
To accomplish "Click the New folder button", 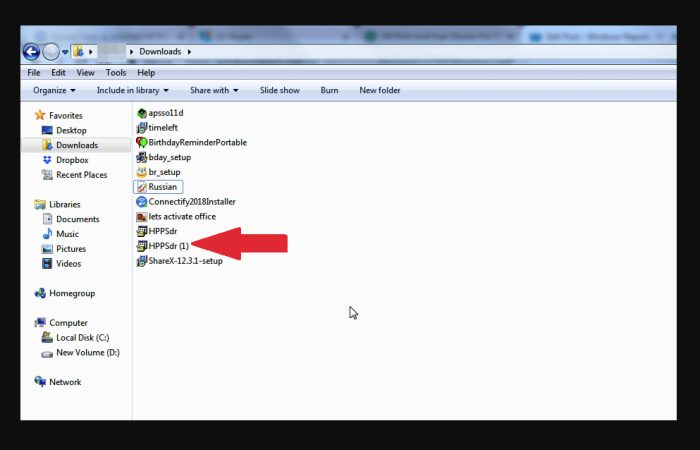I will coord(379,90).
